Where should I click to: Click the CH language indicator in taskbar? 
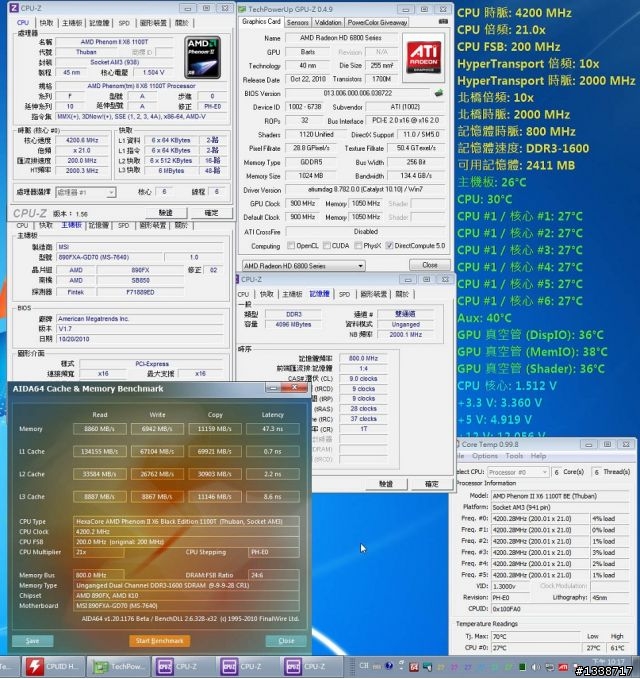click(364, 666)
